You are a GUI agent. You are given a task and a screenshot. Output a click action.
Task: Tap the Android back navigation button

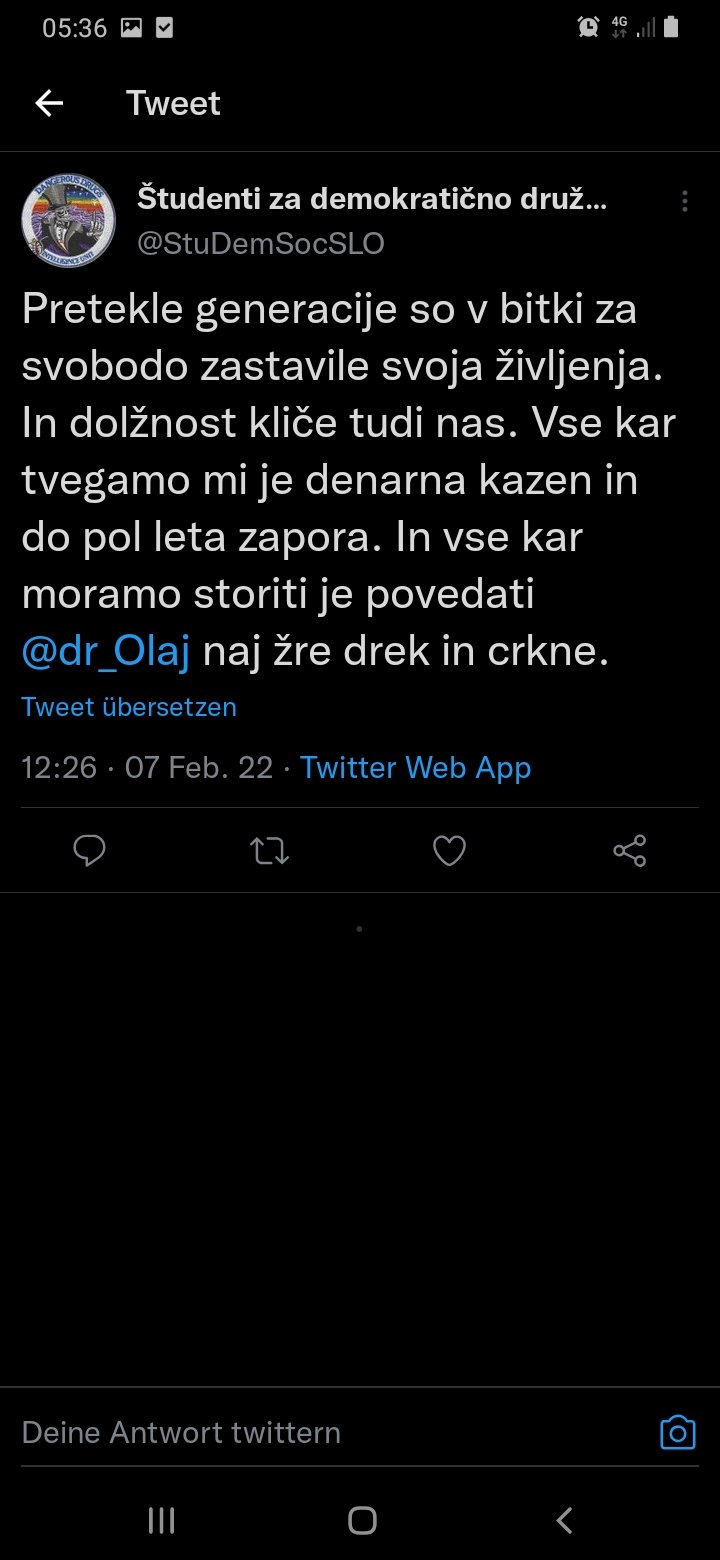tap(564, 1521)
